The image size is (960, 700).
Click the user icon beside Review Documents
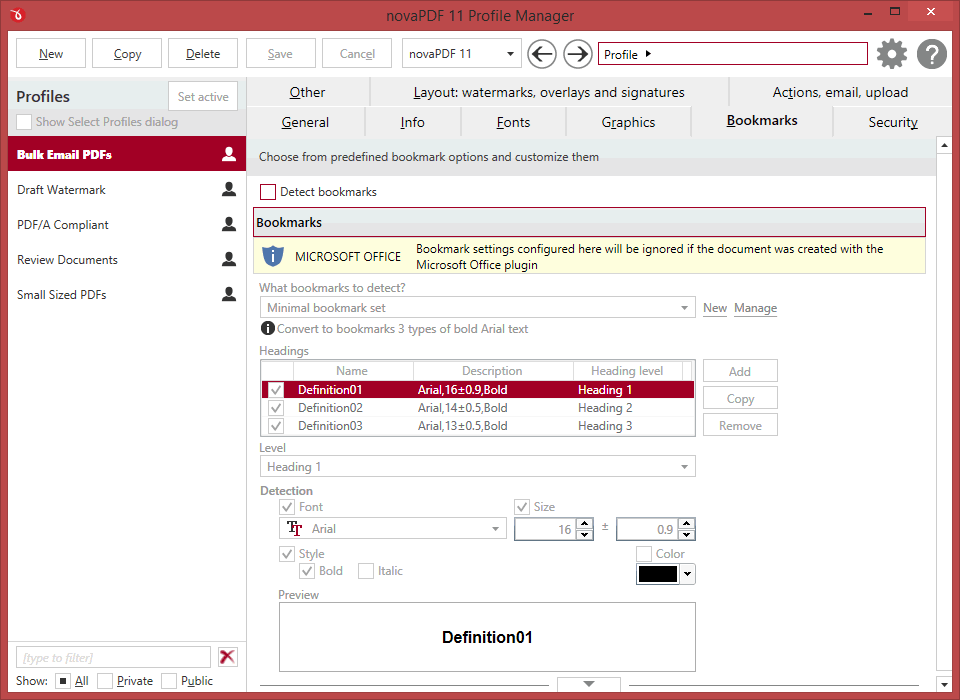(229, 259)
